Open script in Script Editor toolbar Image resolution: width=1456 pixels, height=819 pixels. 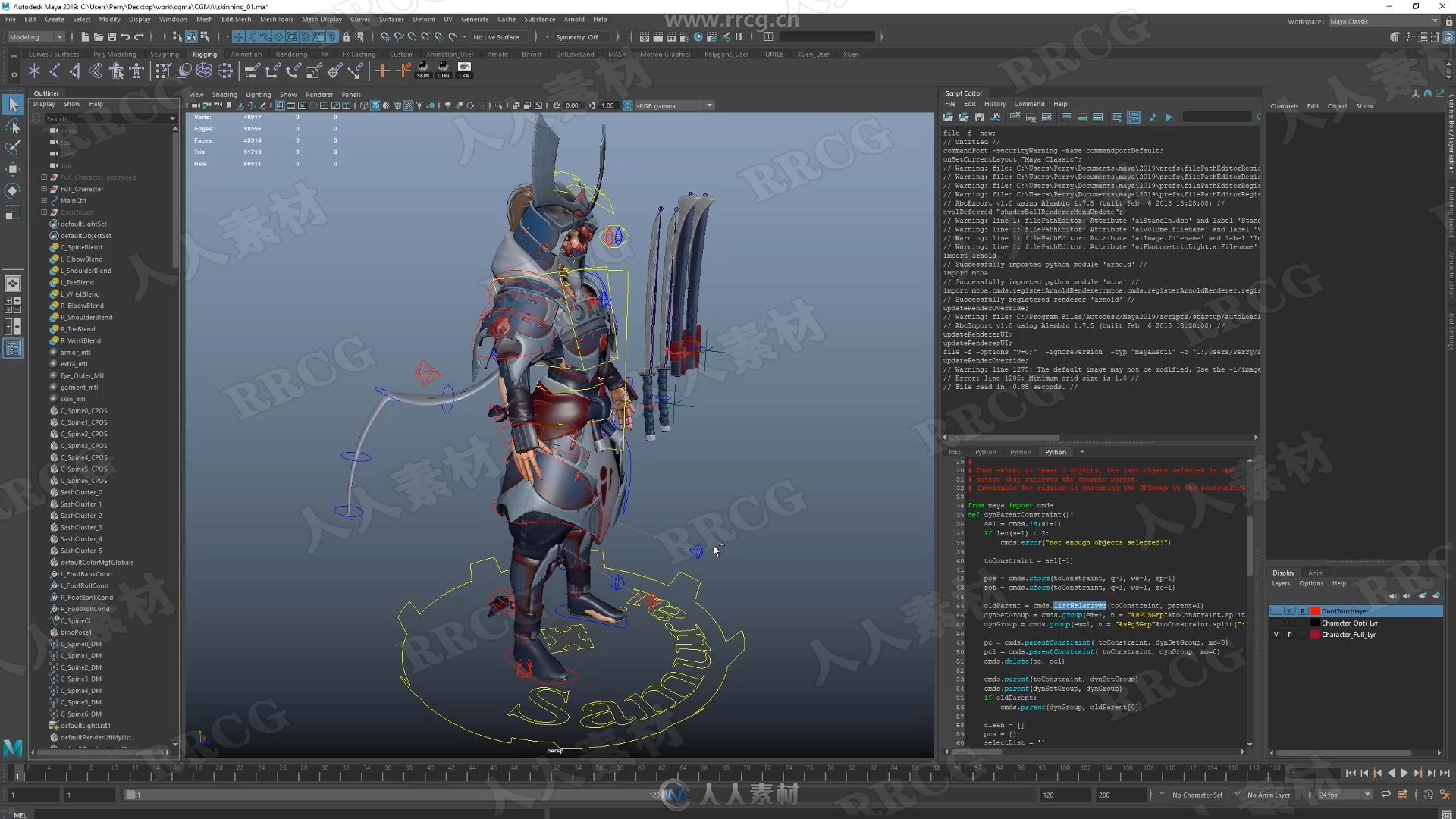point(948,118)
